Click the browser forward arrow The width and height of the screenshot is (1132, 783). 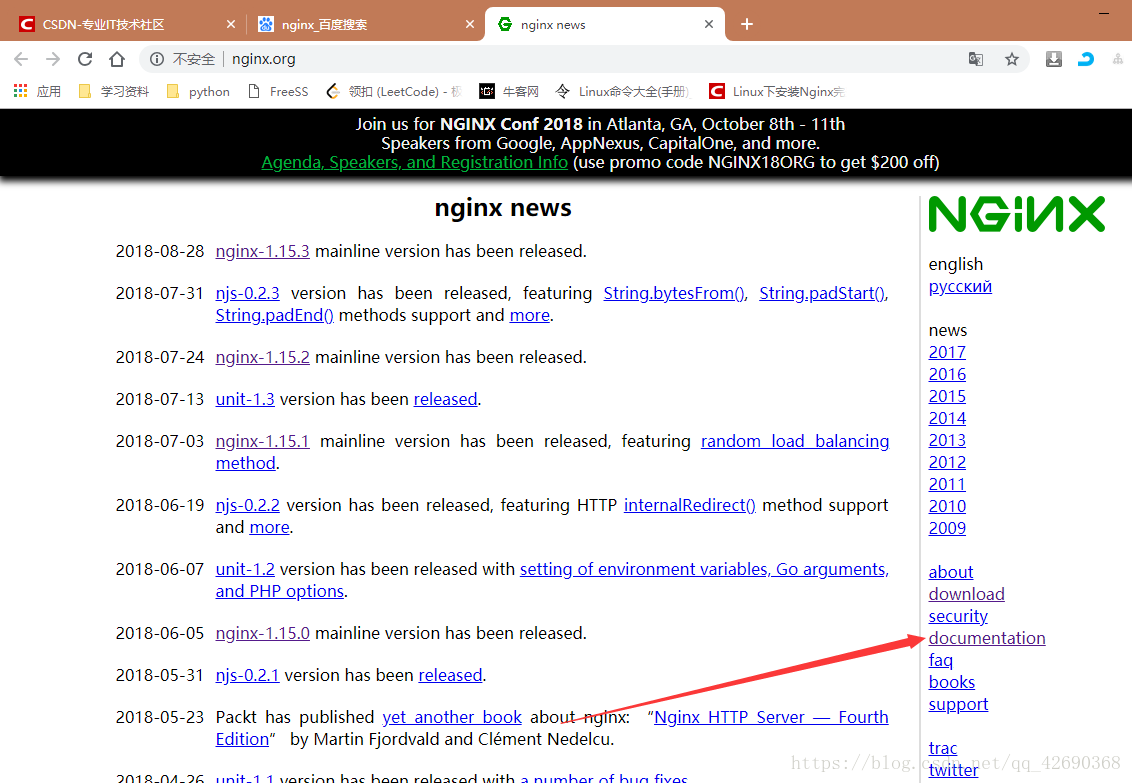coord(53,59)
